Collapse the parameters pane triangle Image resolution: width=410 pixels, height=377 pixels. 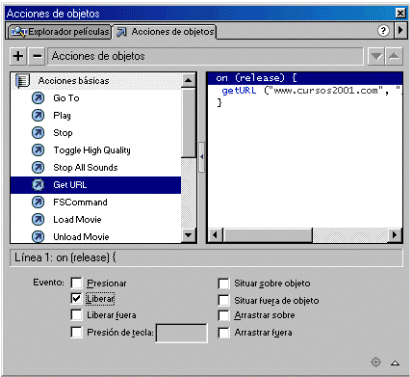pos(395,363)
